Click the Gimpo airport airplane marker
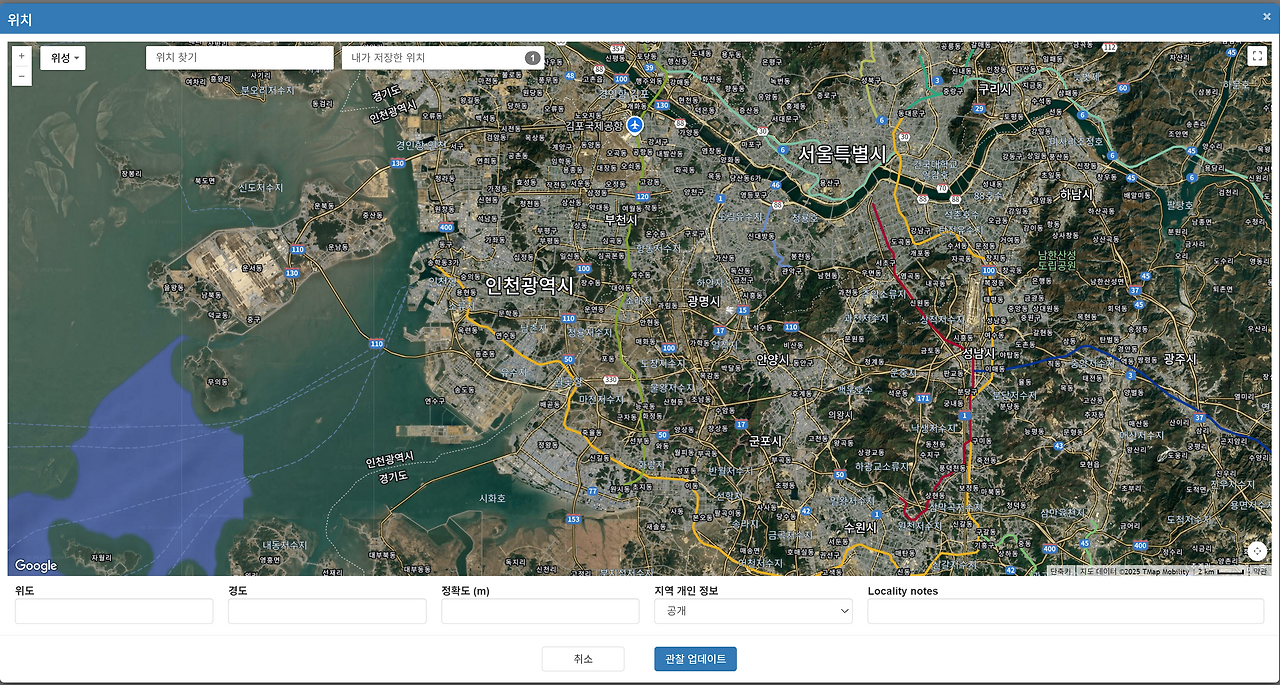This screenshot has width=1280, height=685. click(635, 124)
